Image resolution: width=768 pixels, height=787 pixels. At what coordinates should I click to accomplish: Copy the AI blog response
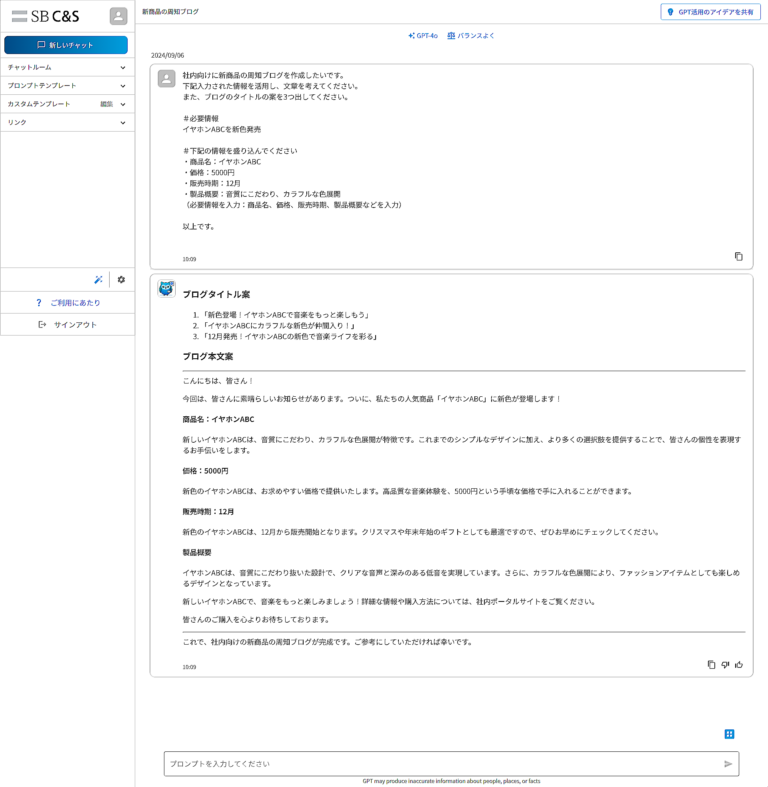coord(711,664)
